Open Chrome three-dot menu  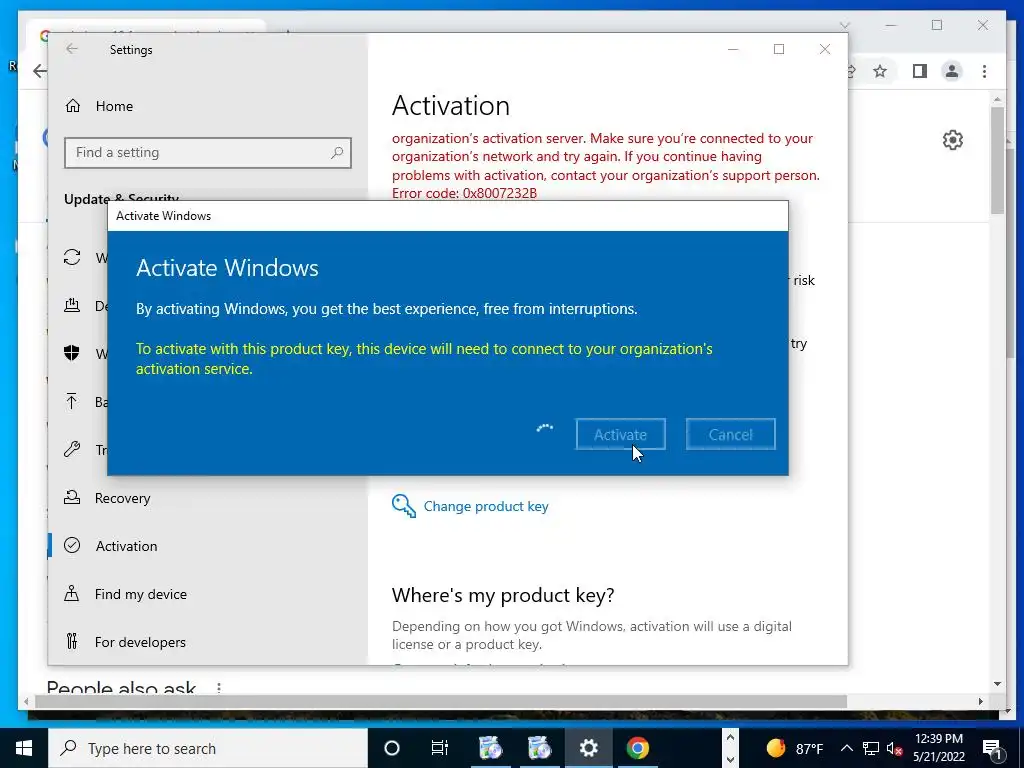pos(984,71)
